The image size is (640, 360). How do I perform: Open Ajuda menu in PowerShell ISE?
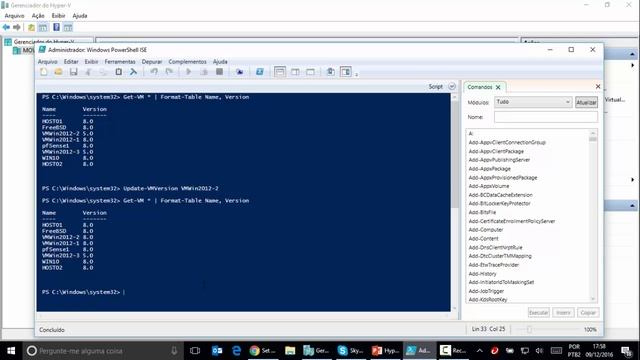point(220,62)
